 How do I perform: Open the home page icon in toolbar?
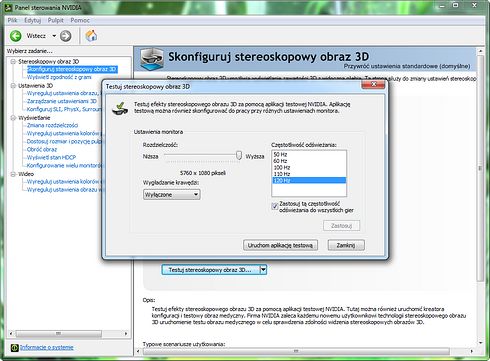tap(91, 36)
